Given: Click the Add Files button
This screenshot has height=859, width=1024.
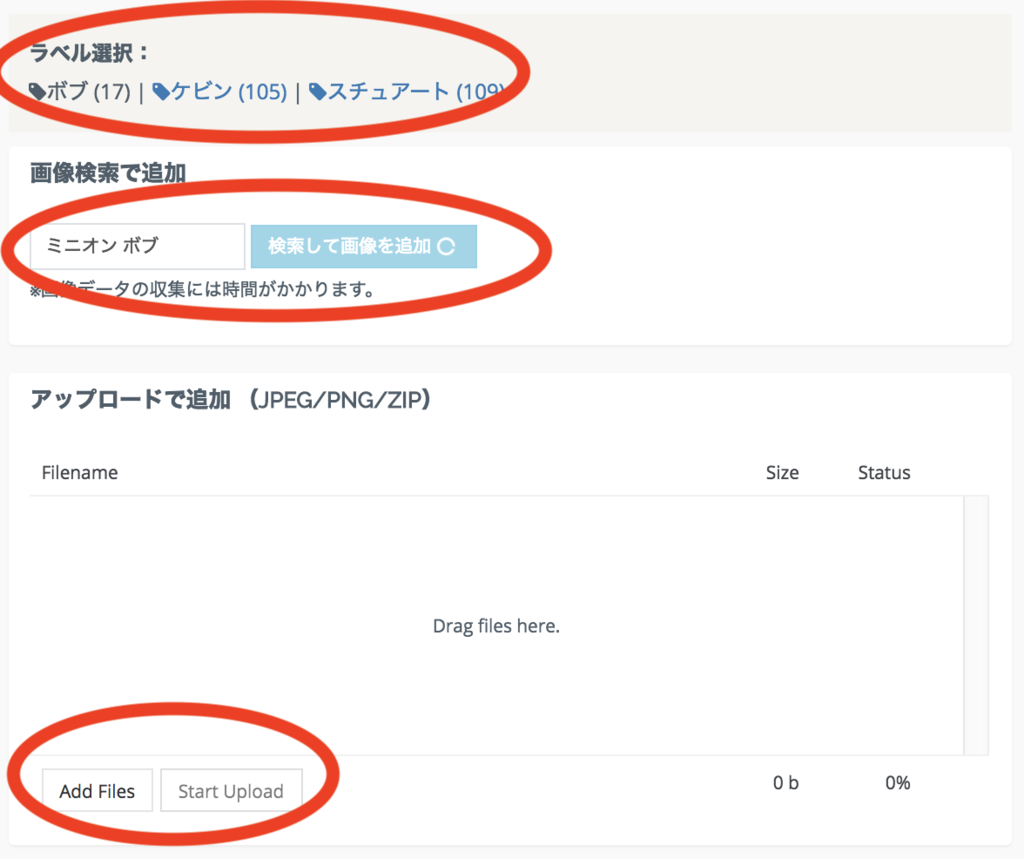Looking at the screenshot, I should (97, 790).
